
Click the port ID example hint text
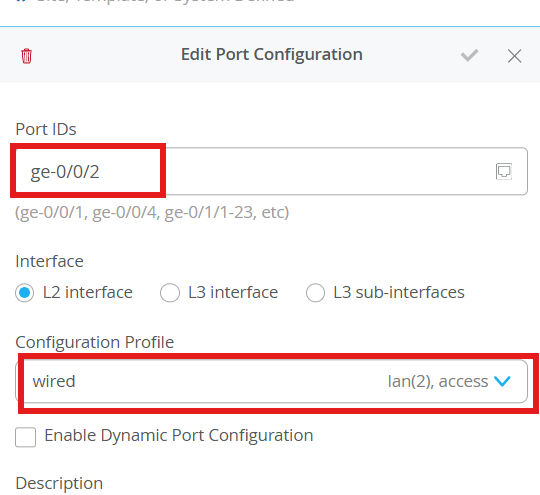152,213
